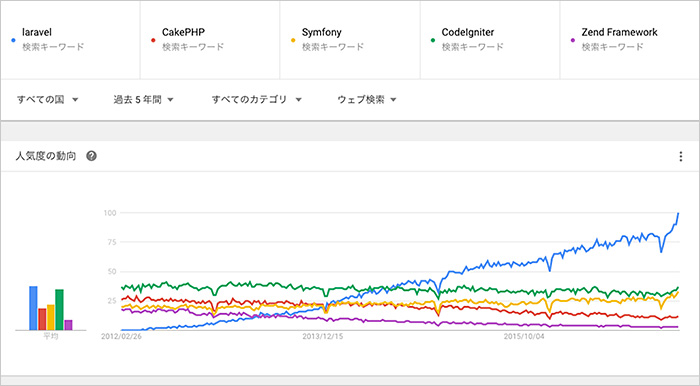Select the laravel search term card

click(x=70, y=40)
